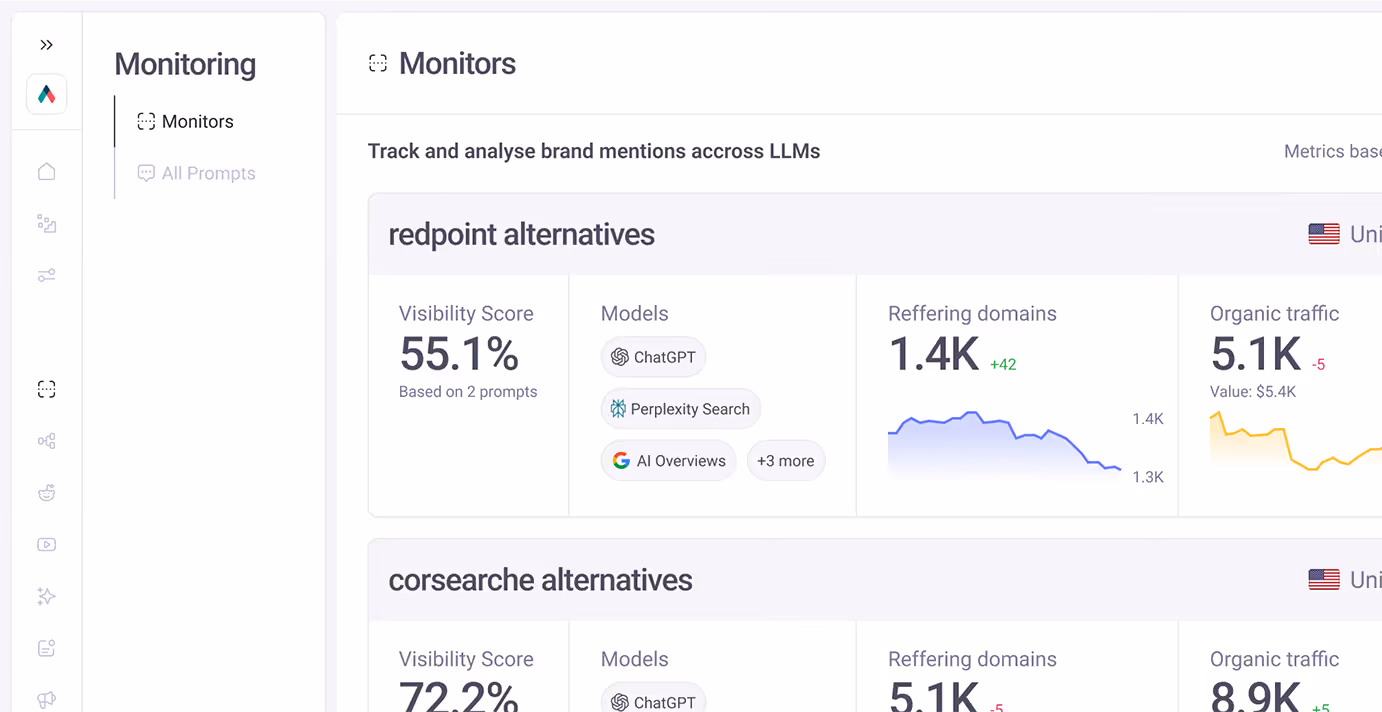Open the projects squares icon in sidebar
The height and width of the screenshot is (712, 1382).
click(46, 223)
